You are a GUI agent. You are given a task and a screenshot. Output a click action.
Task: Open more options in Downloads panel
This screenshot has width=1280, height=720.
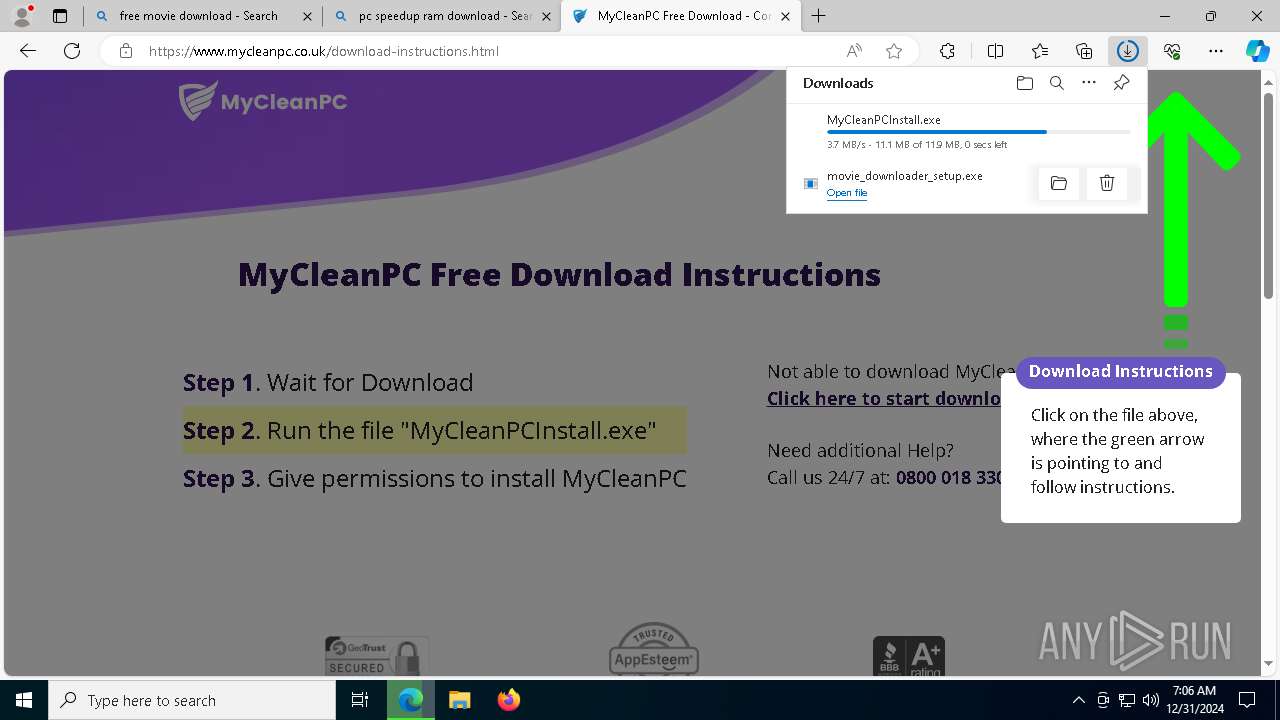pyautogui.click(x=1089, y=83)
